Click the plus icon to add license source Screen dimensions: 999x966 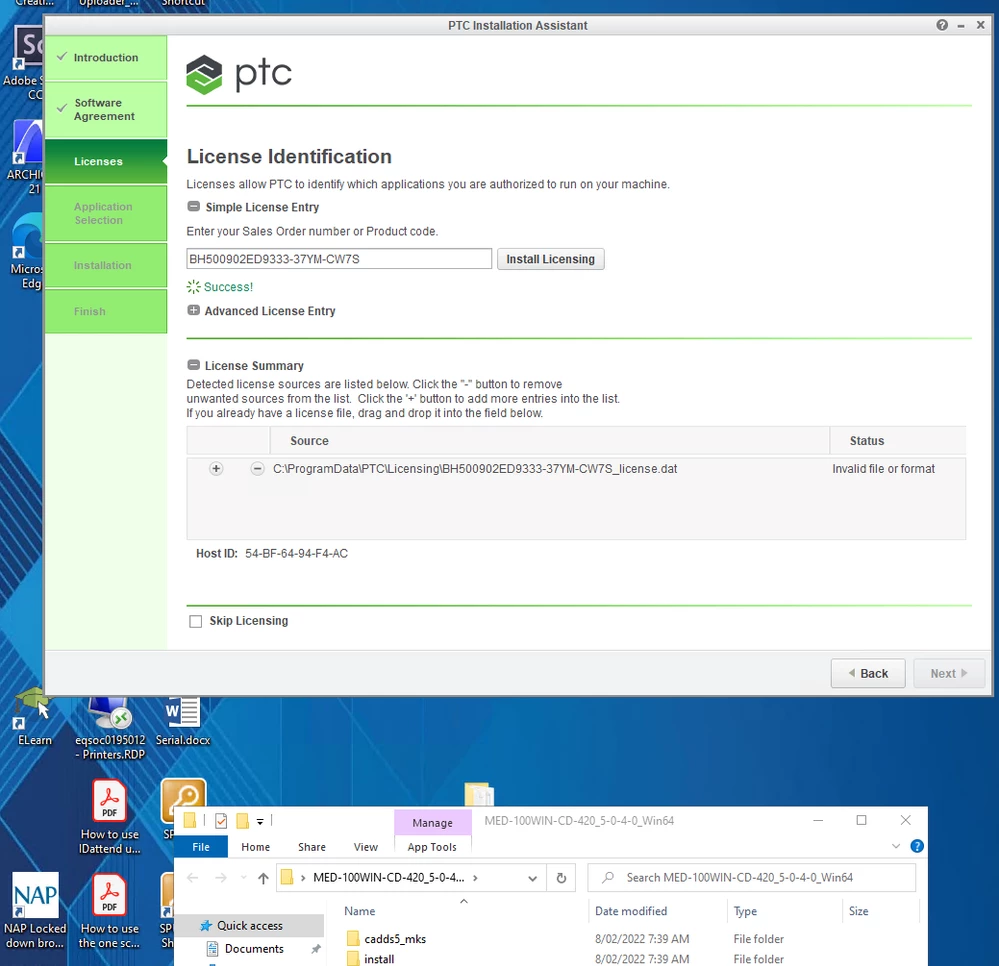tap(216, 468)
